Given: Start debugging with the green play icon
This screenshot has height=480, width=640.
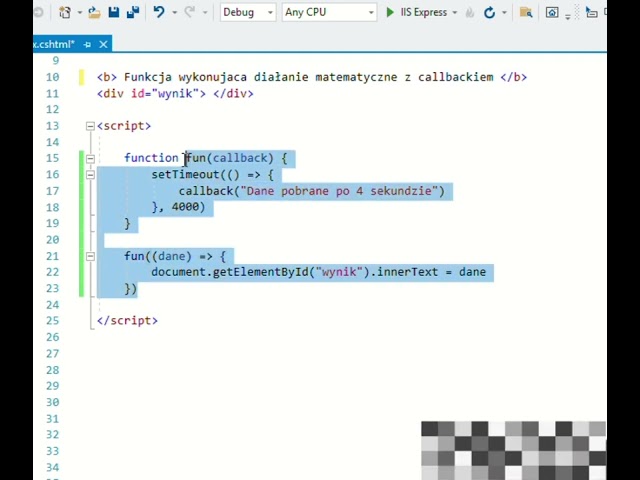Looking at the screenshot, I should 390,13.
